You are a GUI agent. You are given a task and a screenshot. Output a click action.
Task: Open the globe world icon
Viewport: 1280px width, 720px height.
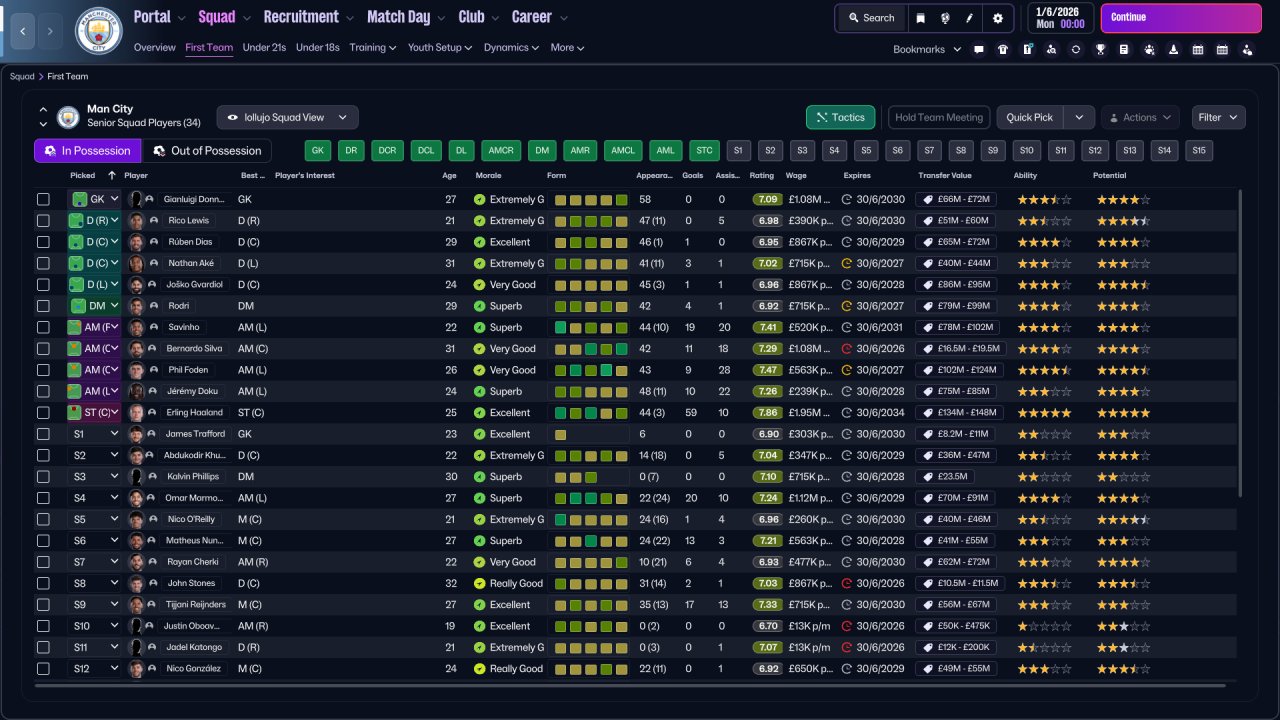[x=945, y=18]
